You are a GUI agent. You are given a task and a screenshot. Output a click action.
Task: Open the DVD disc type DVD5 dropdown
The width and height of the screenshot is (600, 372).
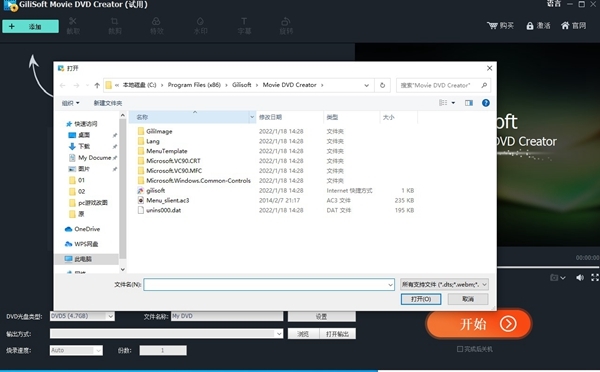coord(82,316)
